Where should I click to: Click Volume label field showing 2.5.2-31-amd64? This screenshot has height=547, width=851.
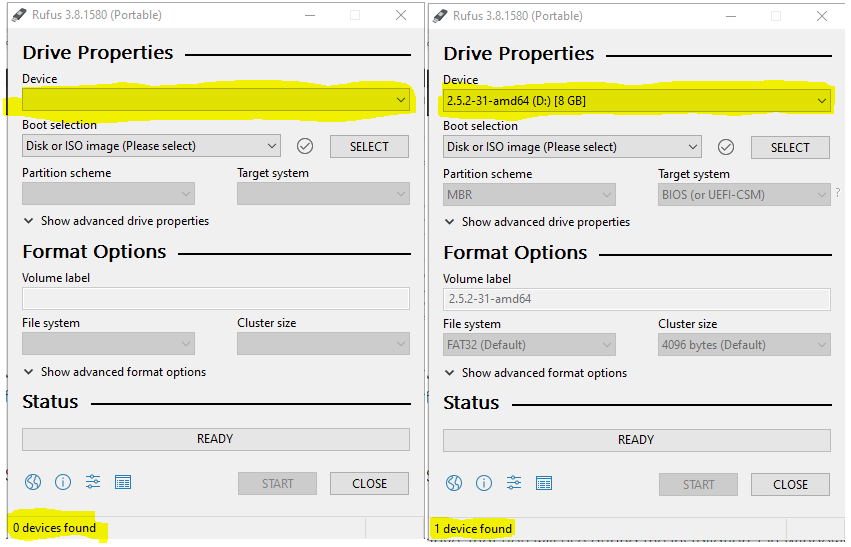637,299
